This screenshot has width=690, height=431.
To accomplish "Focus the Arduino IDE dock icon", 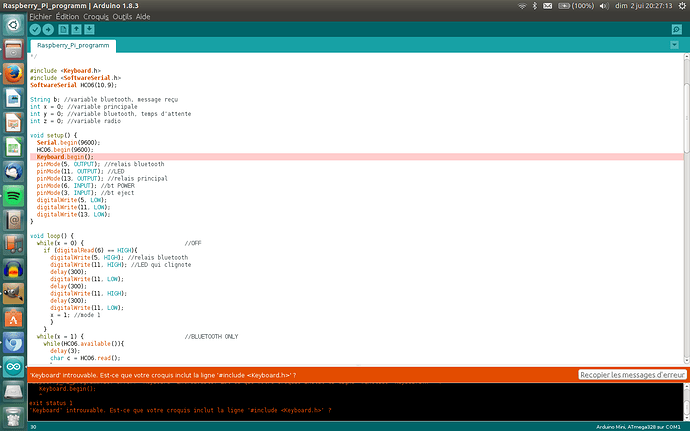I will (x=13, y=367).
